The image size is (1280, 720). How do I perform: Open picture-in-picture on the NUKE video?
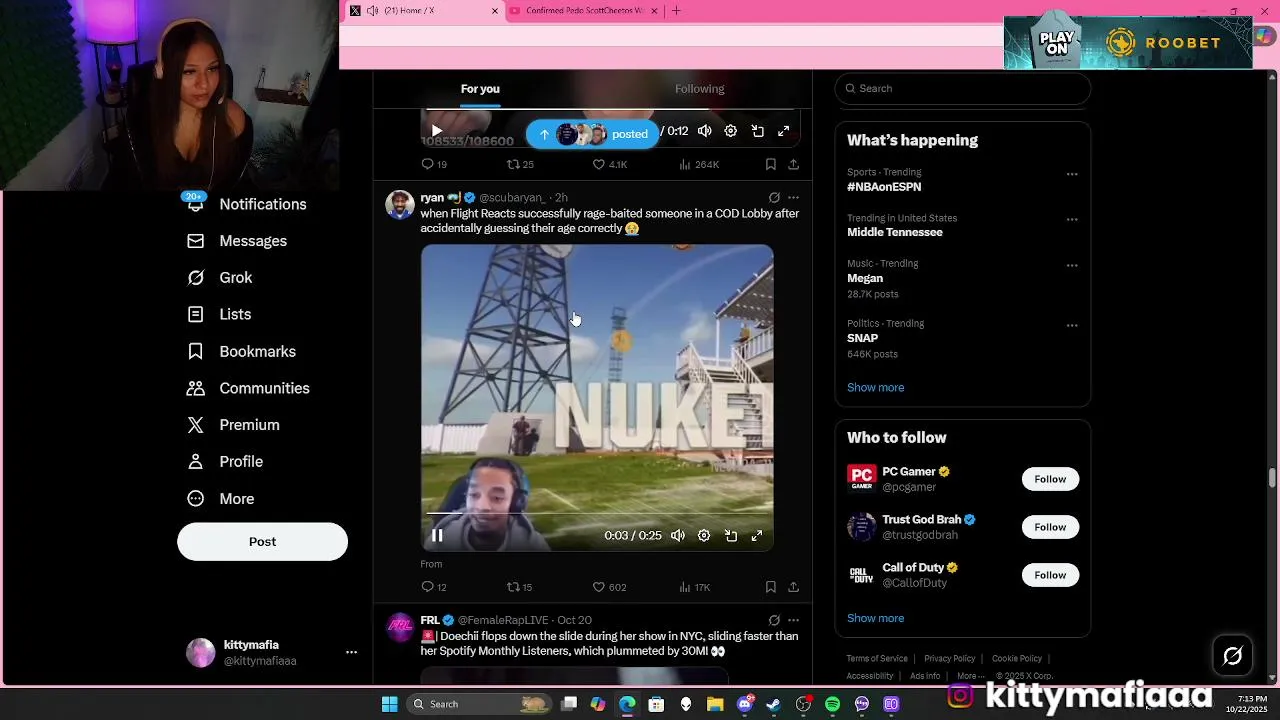[731, 536]
